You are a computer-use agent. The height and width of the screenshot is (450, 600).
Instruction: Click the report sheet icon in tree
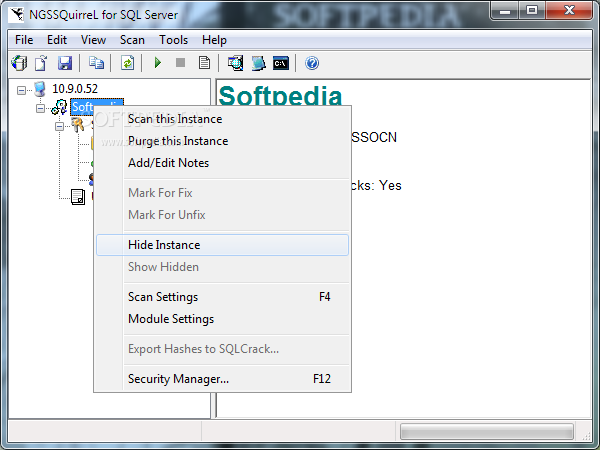point(78,197)
